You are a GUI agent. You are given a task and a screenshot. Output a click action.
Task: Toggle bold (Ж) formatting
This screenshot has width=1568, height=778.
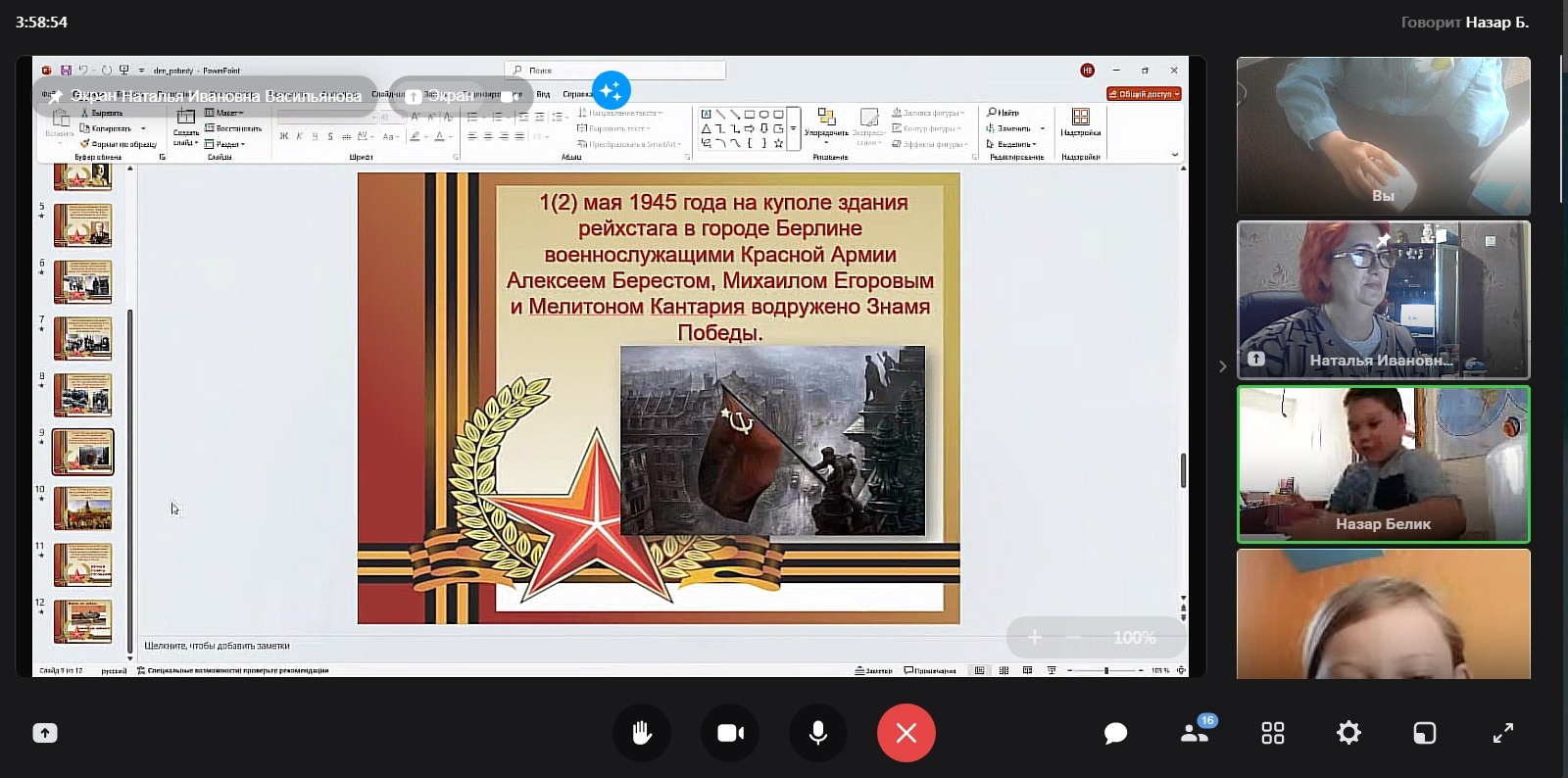(x=283, y=136)
